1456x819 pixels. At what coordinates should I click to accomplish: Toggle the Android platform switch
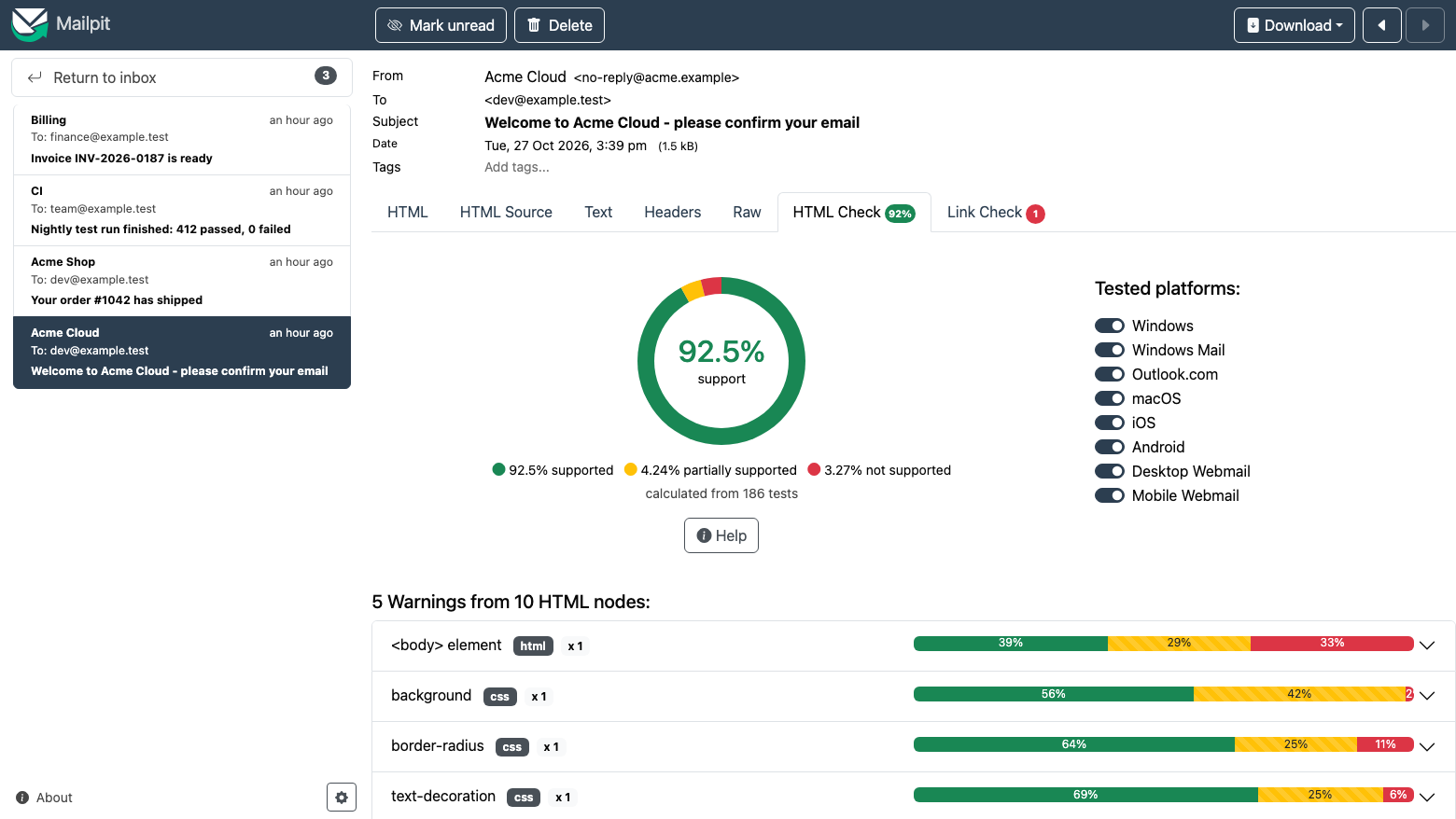(1110, 447)
